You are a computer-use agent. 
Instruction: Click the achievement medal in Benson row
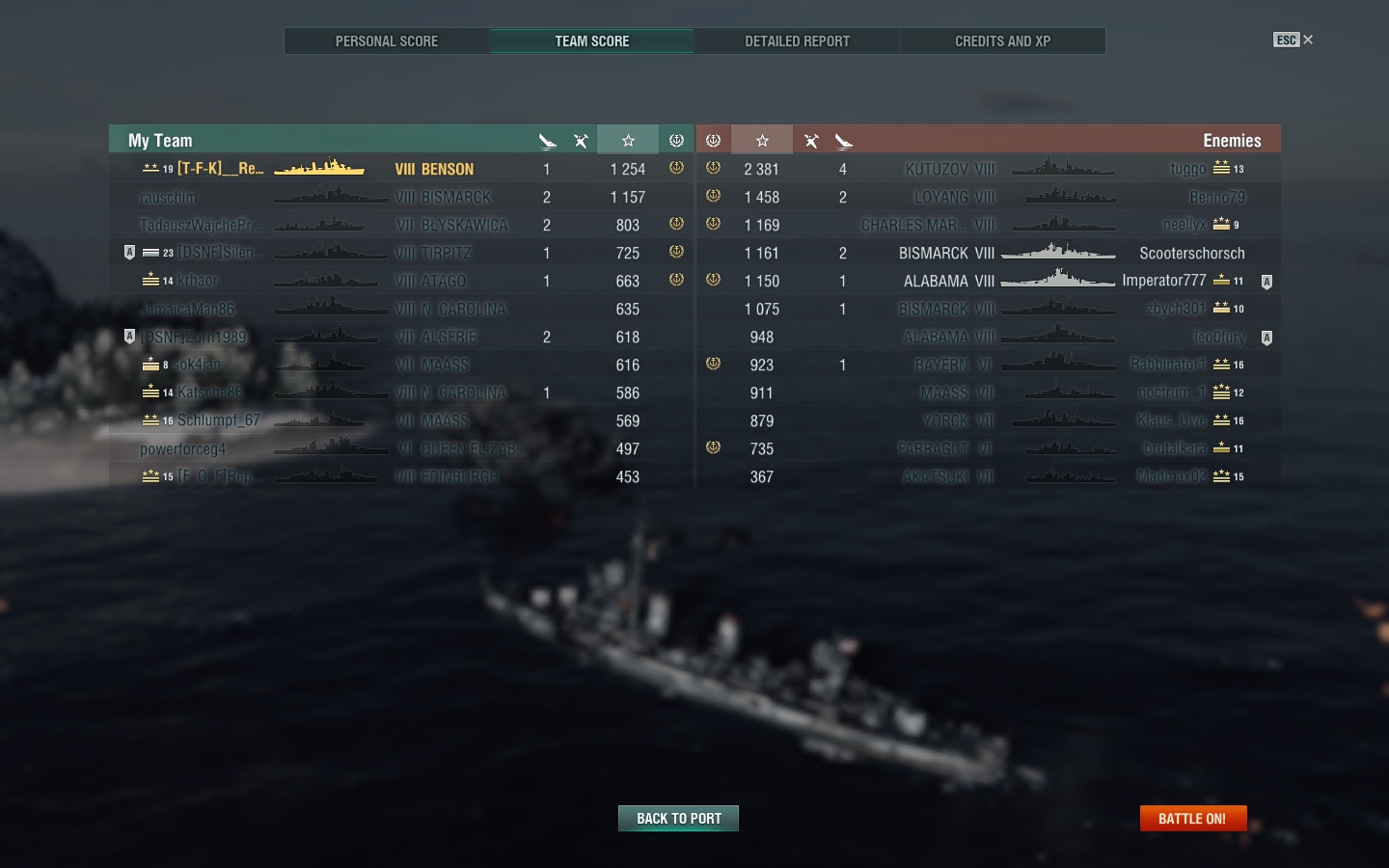[x=676, y=168]
